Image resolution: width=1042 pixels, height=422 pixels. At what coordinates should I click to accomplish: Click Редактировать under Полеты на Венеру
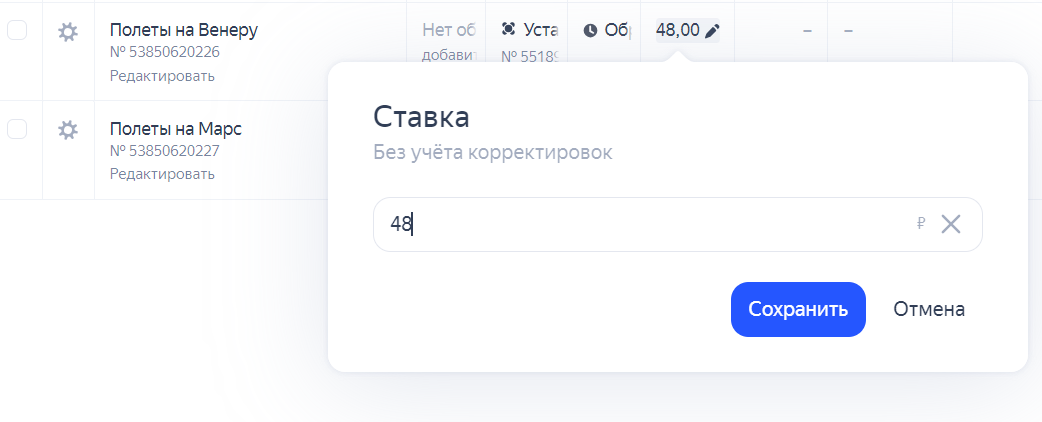[162, 75]
